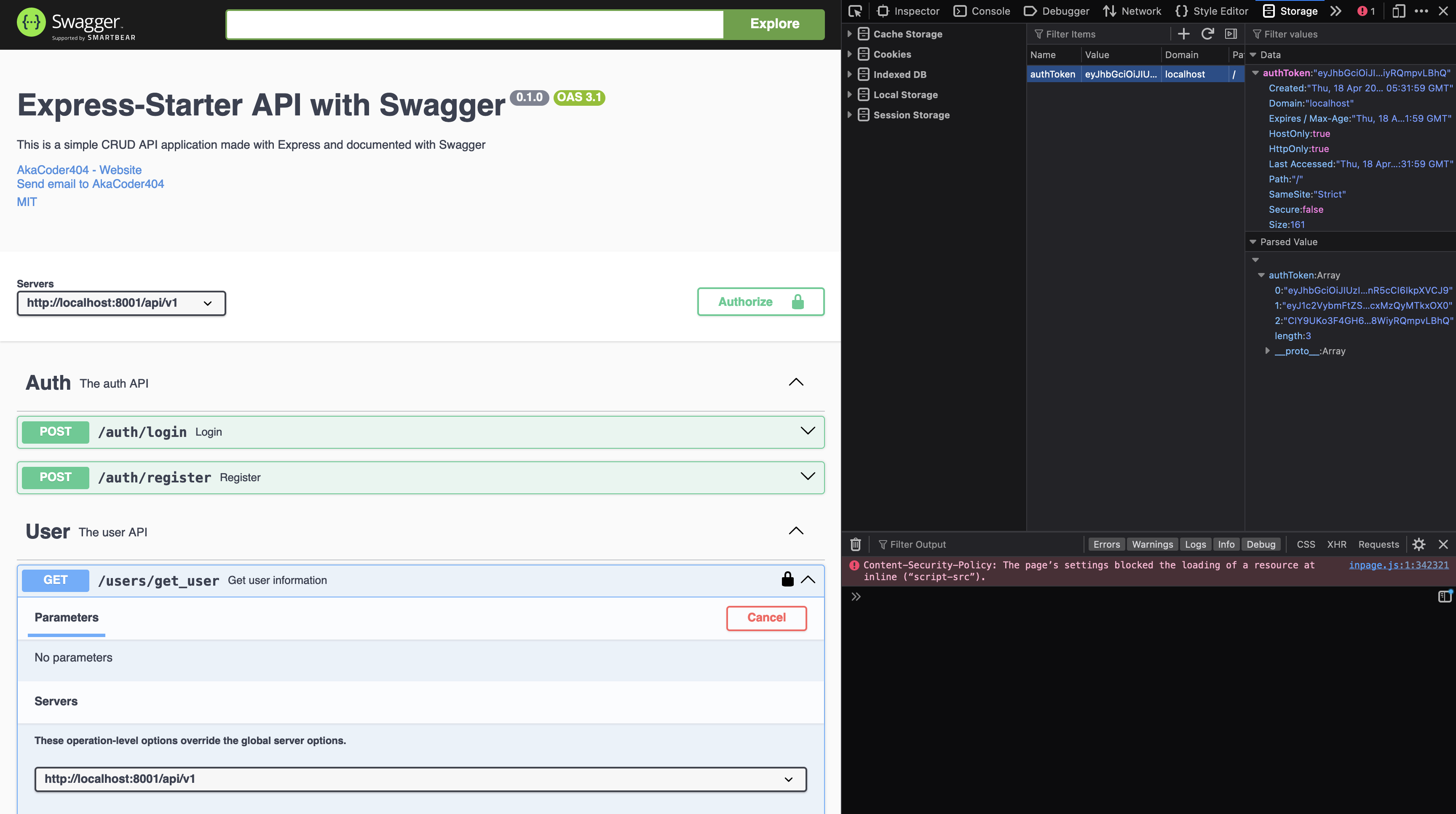Viewport: 1456px width, 814px height.
Task: Open the Style Editor tab
Action: 1212,11
